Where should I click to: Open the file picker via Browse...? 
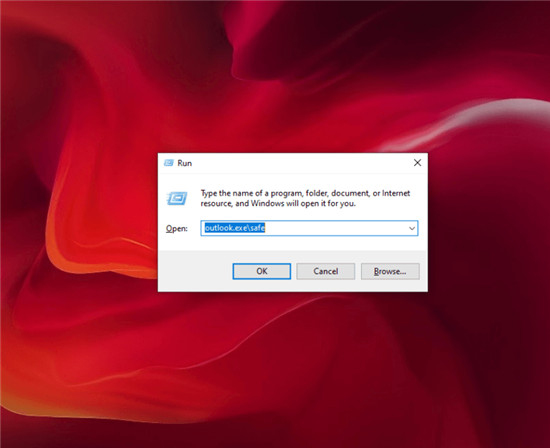click(x=390, y=271)
